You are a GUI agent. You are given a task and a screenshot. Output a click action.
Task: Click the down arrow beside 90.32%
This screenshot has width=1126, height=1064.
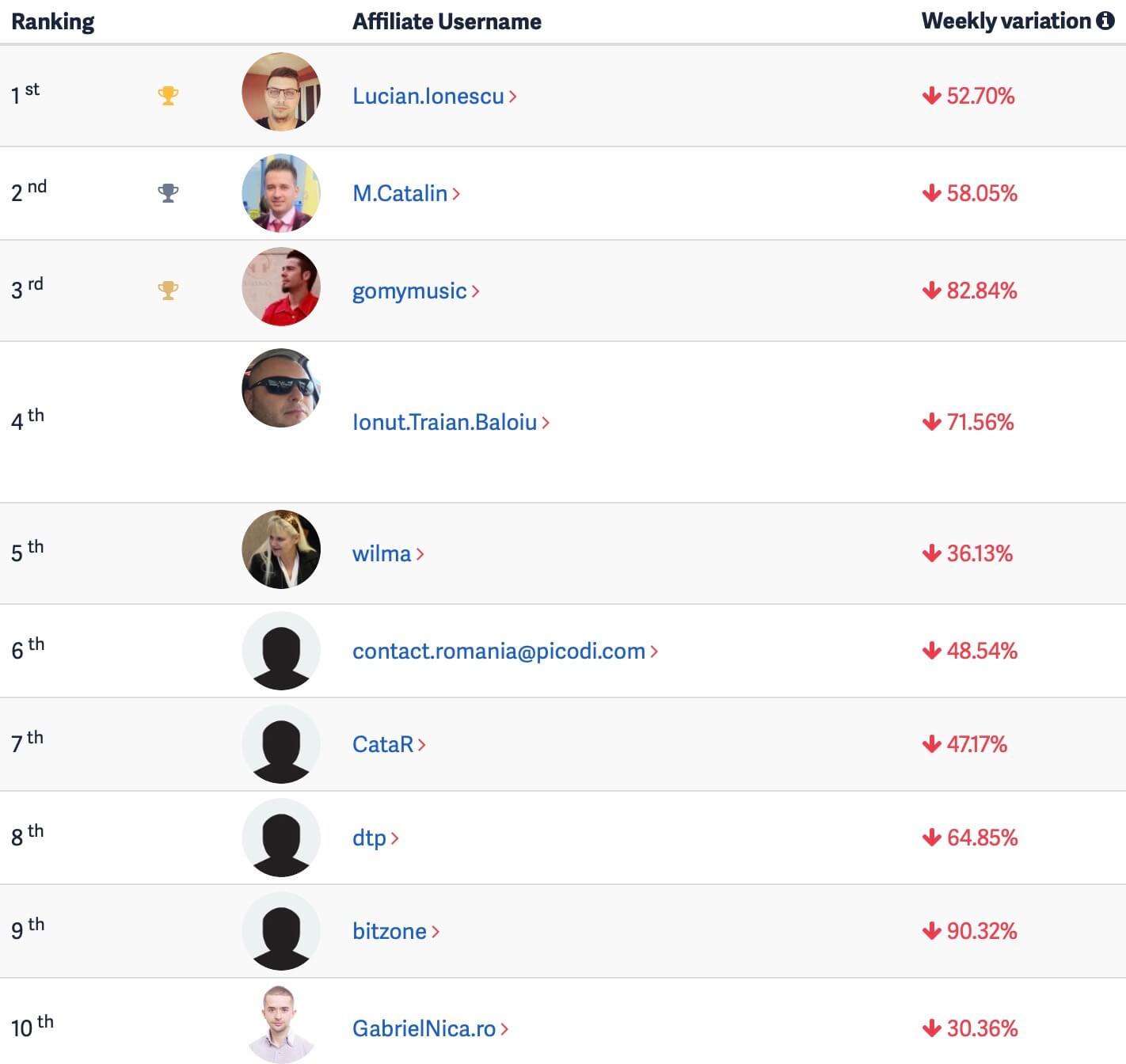tap(931, 931)
